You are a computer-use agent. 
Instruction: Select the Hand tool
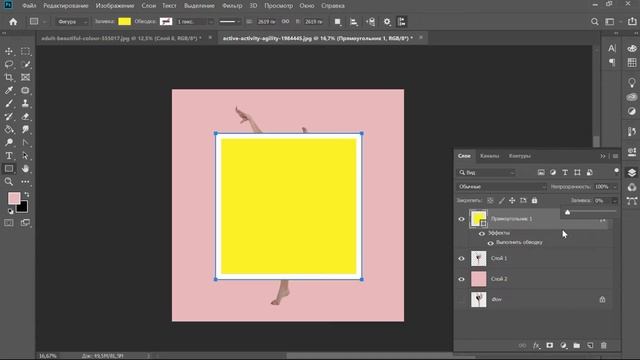[25, 169]
